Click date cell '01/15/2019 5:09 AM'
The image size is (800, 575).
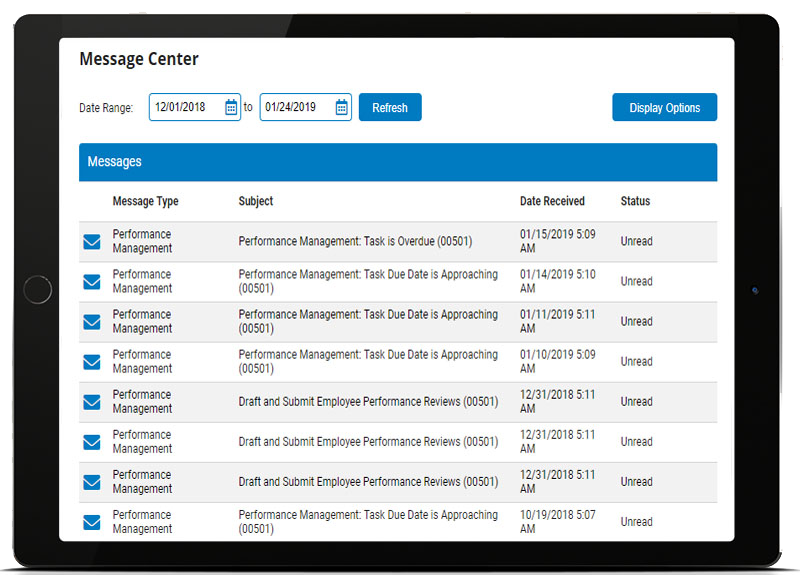coord(558,241)
